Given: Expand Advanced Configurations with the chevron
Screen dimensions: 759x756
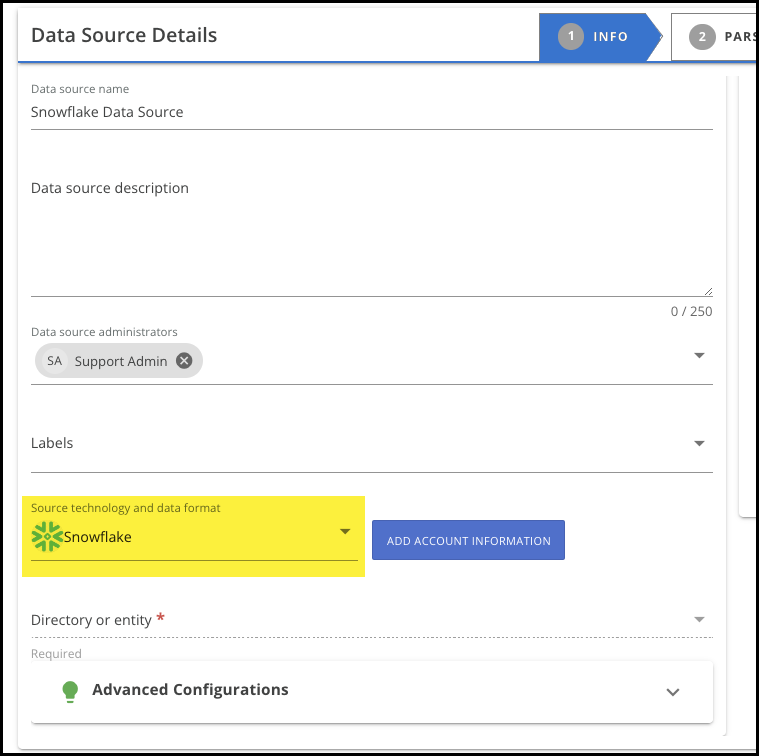Looking at the screenshot, I should 673,692.
